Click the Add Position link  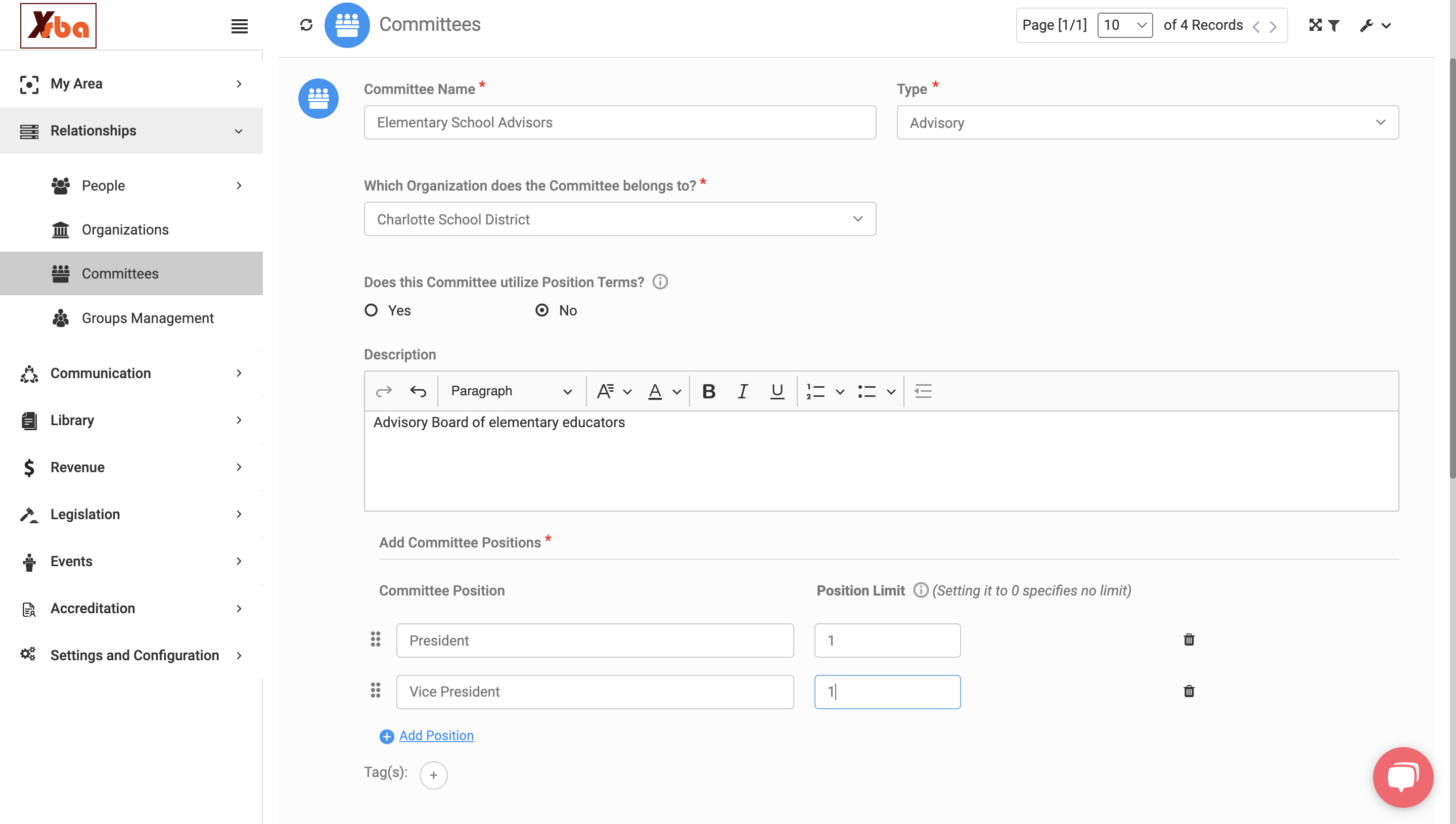tap(436, 735)
